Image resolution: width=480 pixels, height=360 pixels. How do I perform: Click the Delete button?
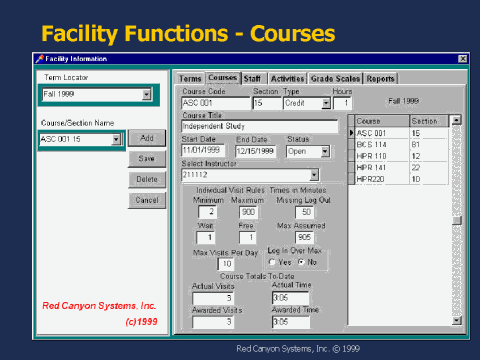pos(147,179)
